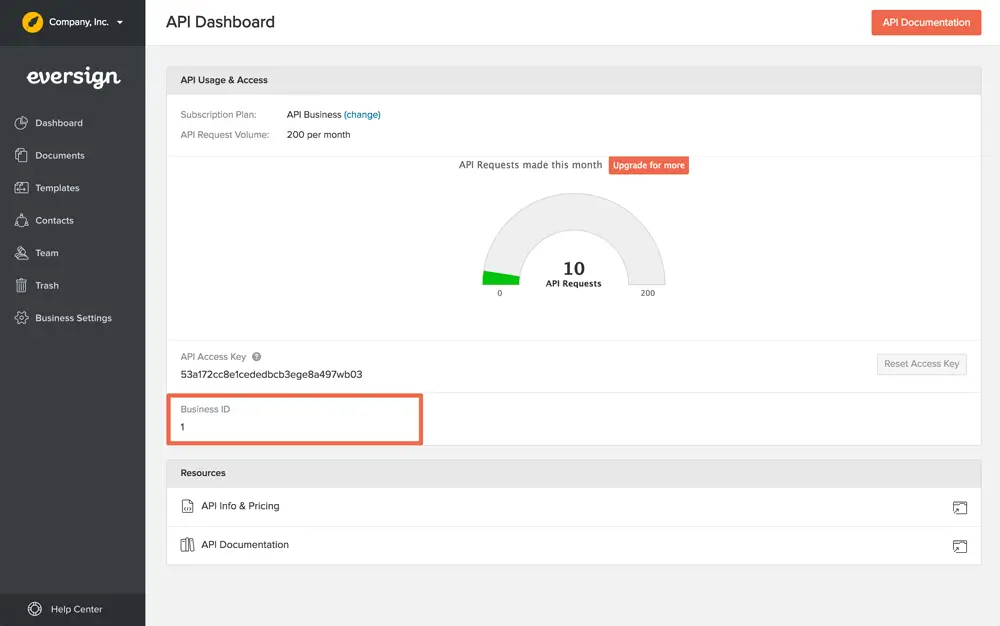The height and width of the screenshot is (626, 1000).
Task: Click the eversign logo
Action: click(73, 77)
